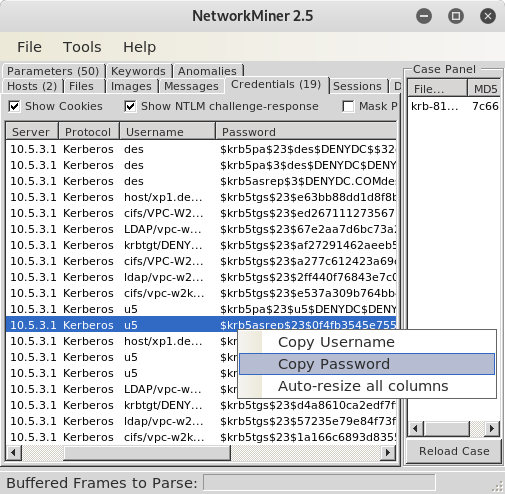Click the credentials horizontal scrollbar thumb
505x494 pixels.
pos(147,452)
